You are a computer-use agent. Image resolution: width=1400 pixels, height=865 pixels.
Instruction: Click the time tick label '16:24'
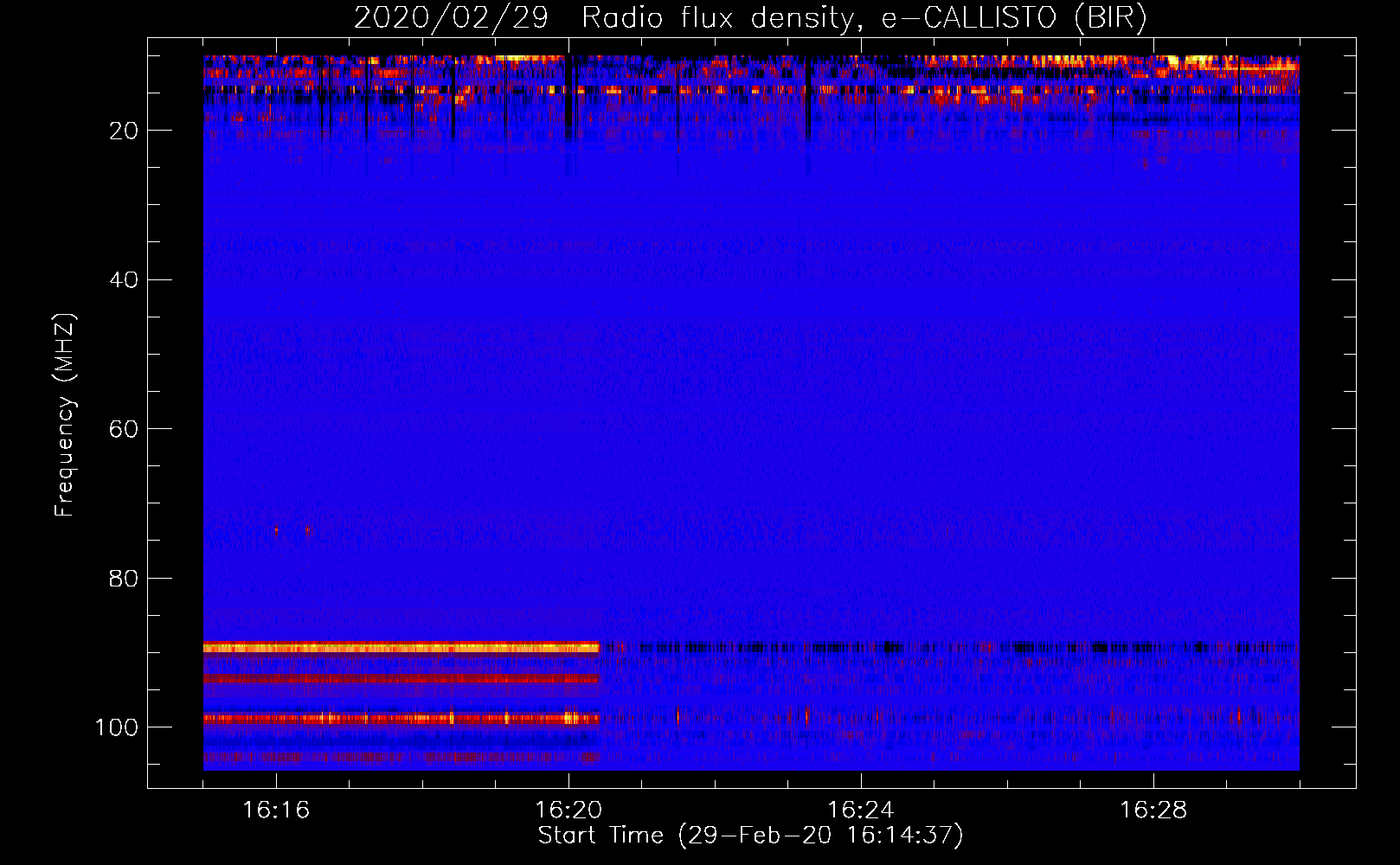click(x=861, y=811)
